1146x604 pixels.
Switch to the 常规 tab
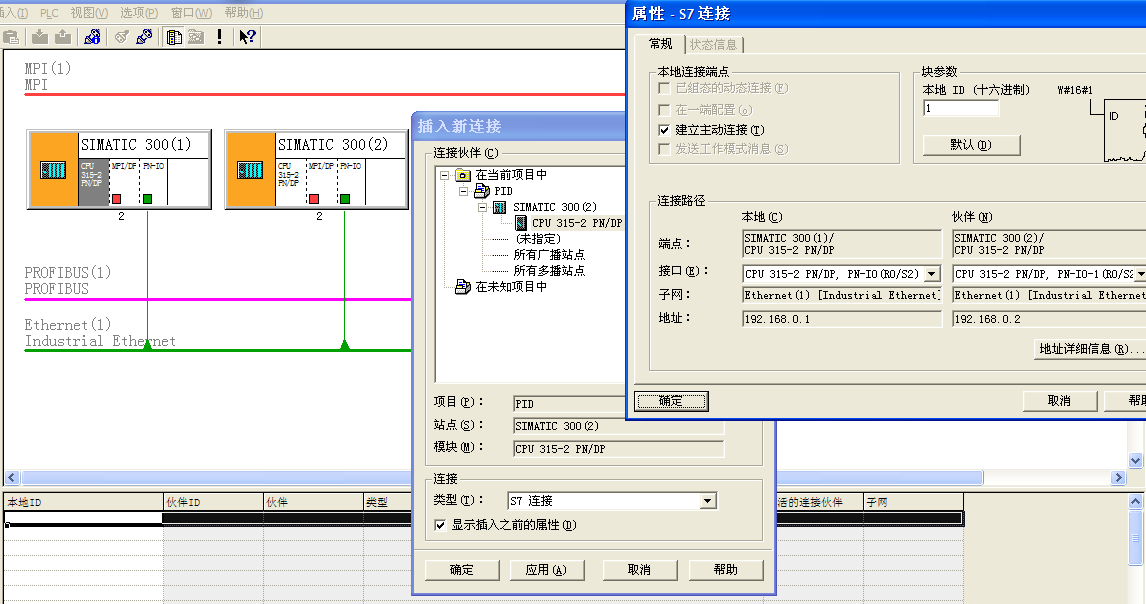660,44
